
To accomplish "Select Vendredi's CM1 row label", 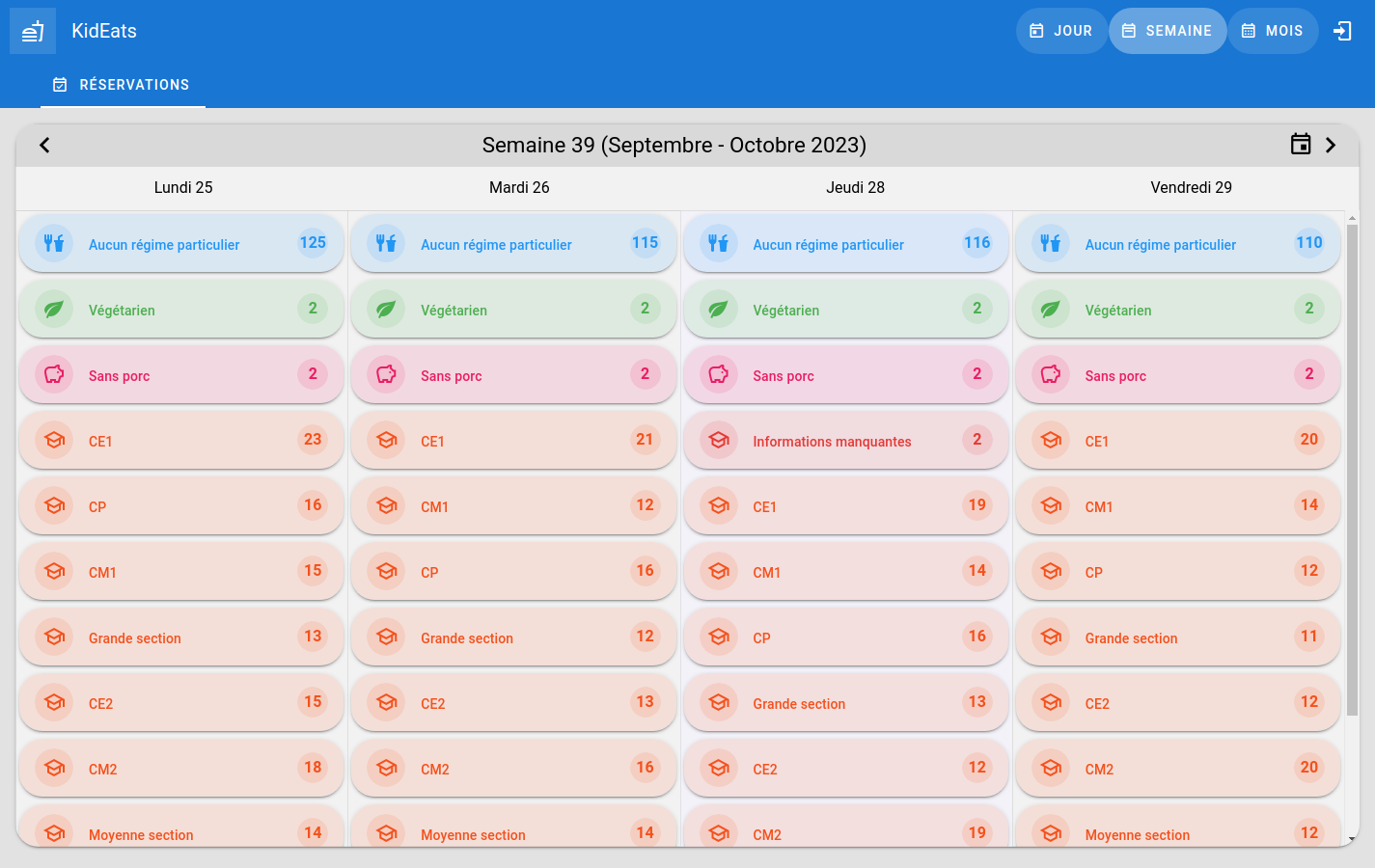I will tap(1099, 507).
